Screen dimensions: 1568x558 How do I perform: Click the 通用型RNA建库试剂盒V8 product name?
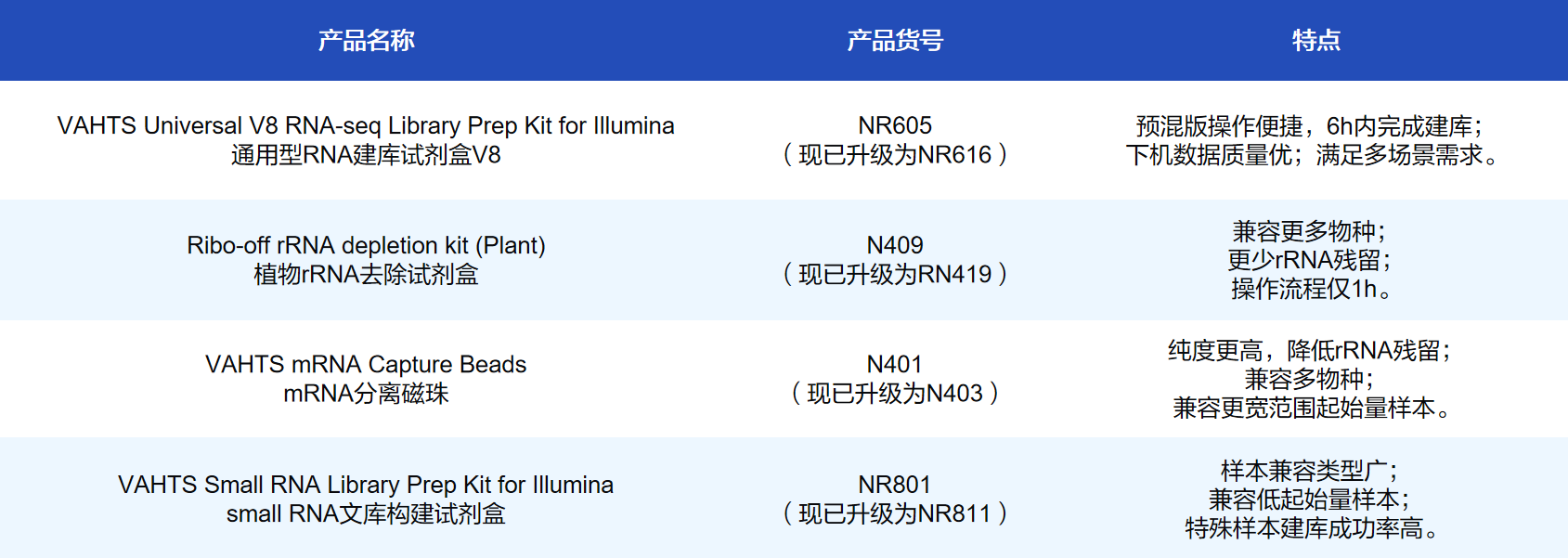pyautogui.click(x=366, y=155)
